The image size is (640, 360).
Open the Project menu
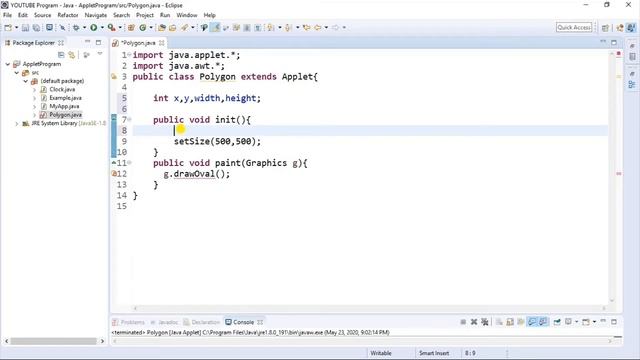click(x=145, y=15)
